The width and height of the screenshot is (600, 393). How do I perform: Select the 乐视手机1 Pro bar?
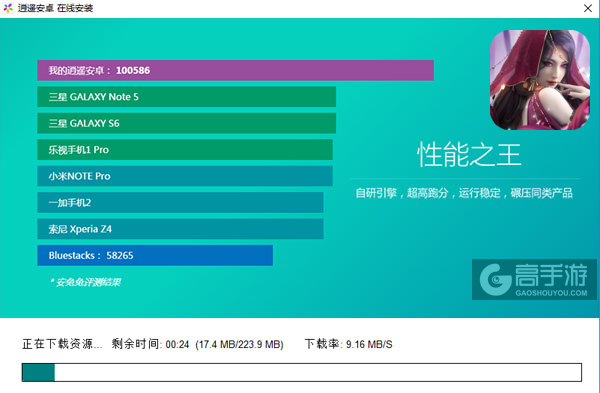point(185,150)
